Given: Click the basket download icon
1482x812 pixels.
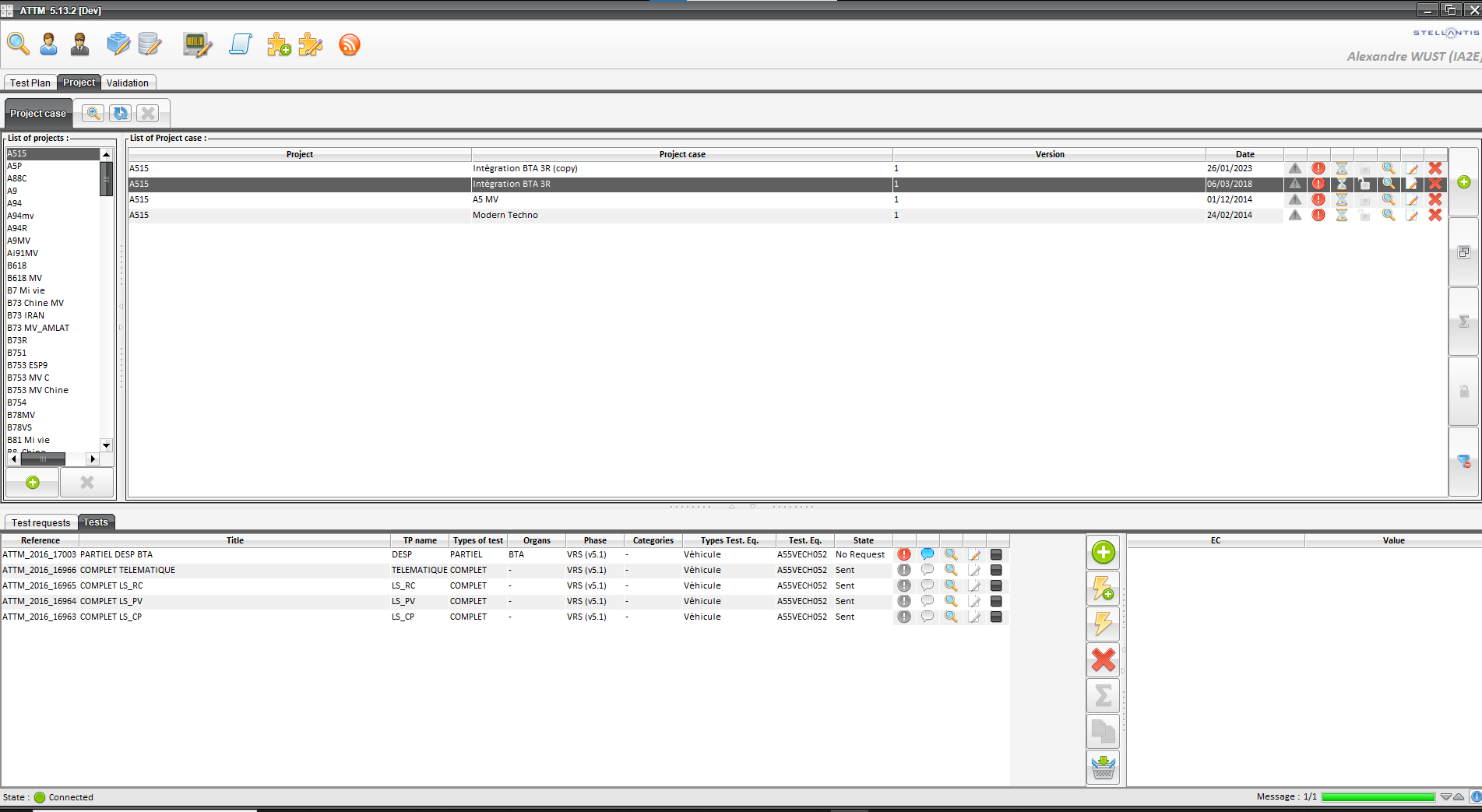Looking at the screenshot, I should (1103, 768).
